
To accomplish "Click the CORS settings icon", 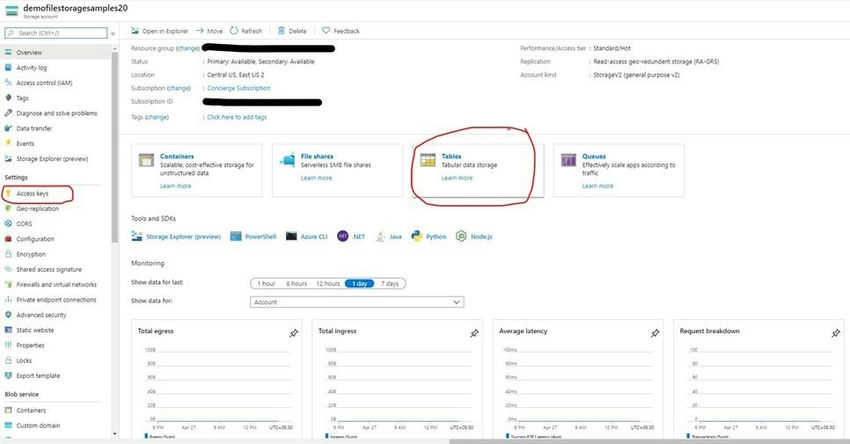I will click(8, 224).
